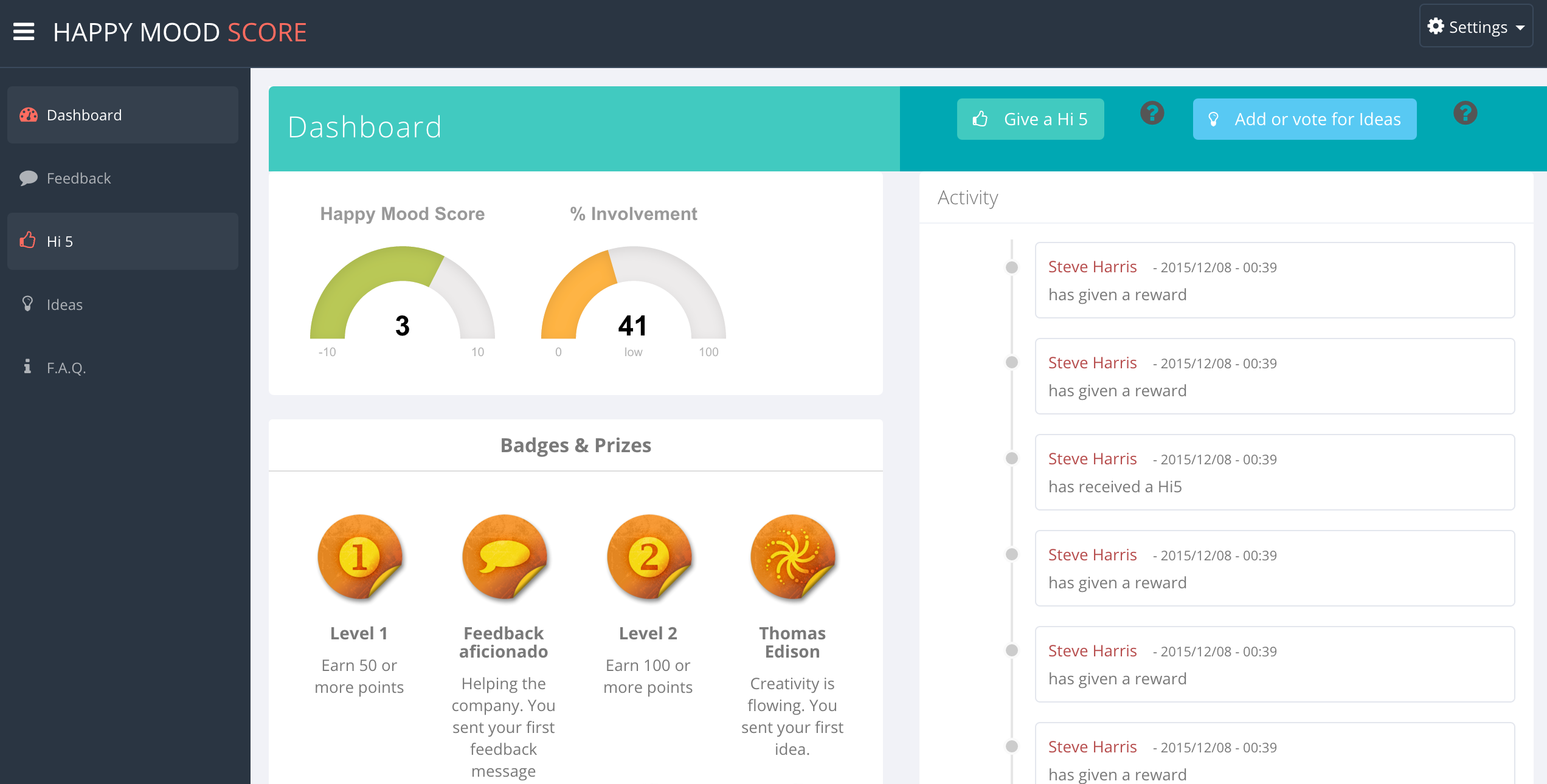The height and width of the screenshot is (784, 1547).
Task: Click the Activity heading
Action: click(x=968, y=198)
